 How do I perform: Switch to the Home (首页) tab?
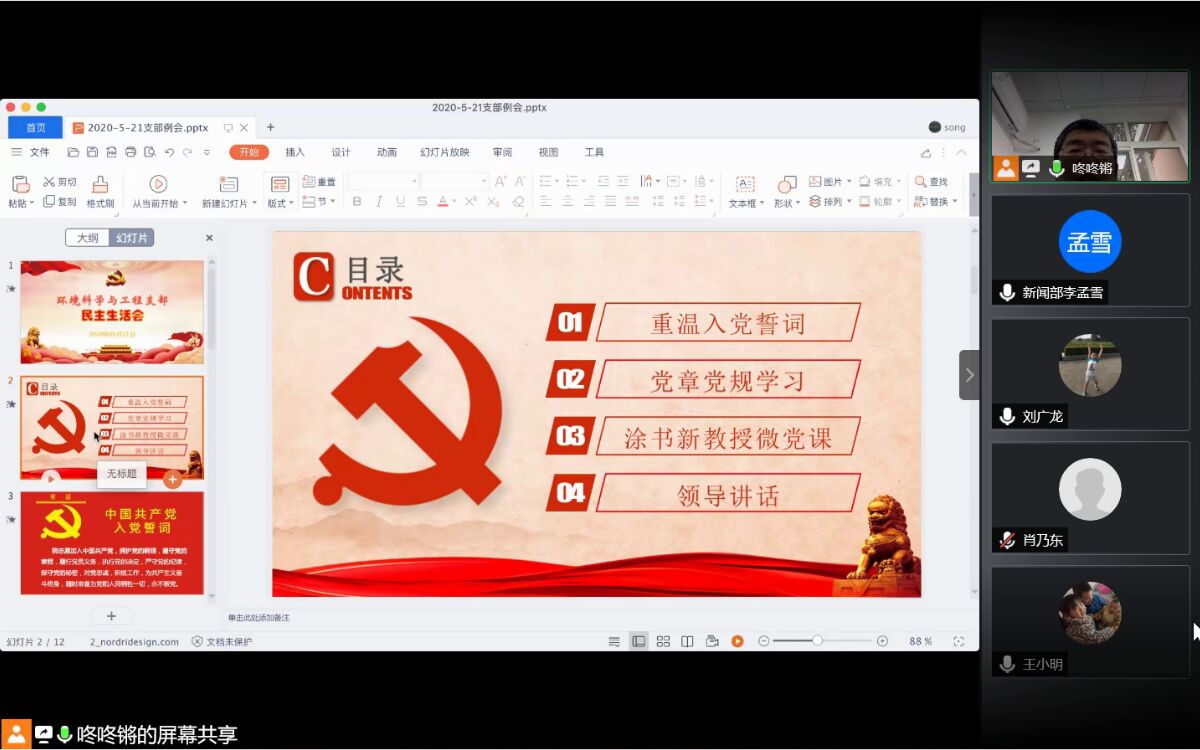pos(36,128)
